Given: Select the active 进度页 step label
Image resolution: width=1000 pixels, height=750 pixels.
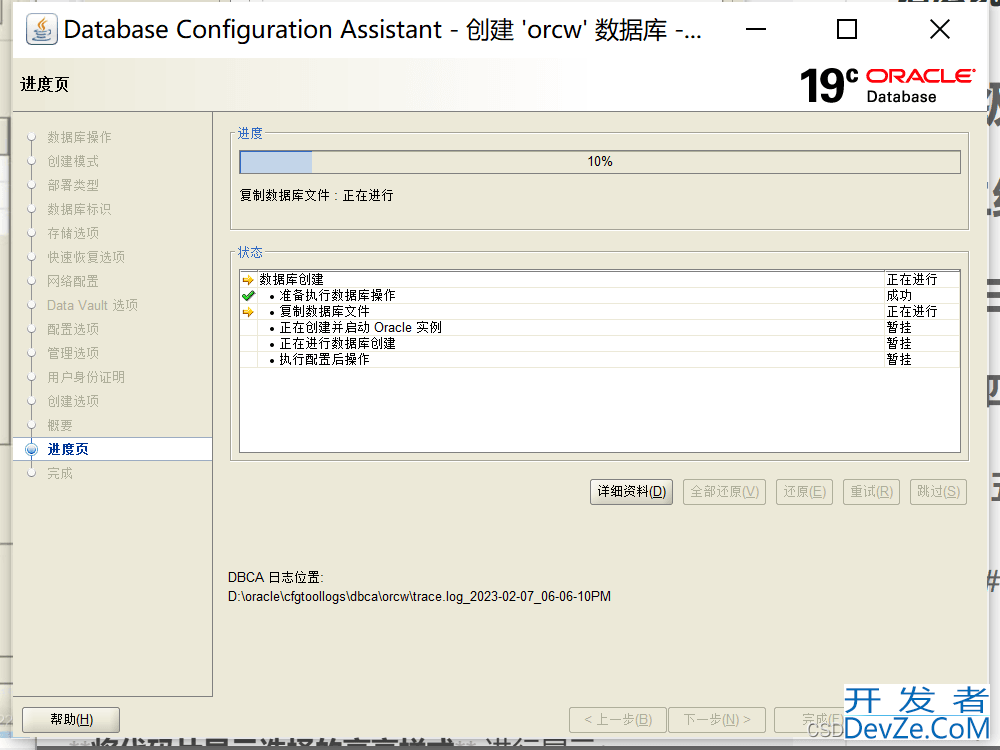Looking at the screenshot, I should click(x=68, y=450).
